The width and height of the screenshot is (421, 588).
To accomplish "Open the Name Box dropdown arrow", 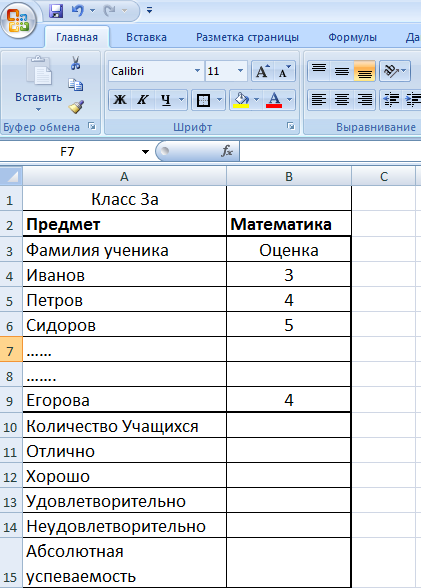I will (x=145, y=152).
